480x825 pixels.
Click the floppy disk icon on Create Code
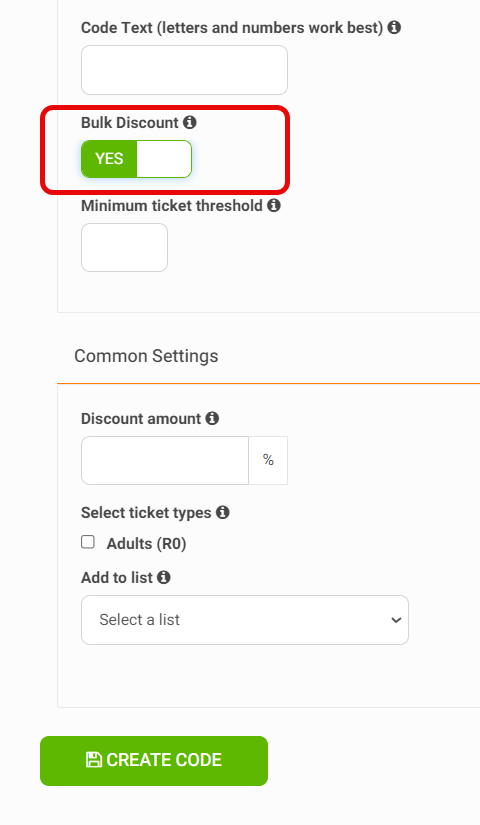[x=94, y=759]
